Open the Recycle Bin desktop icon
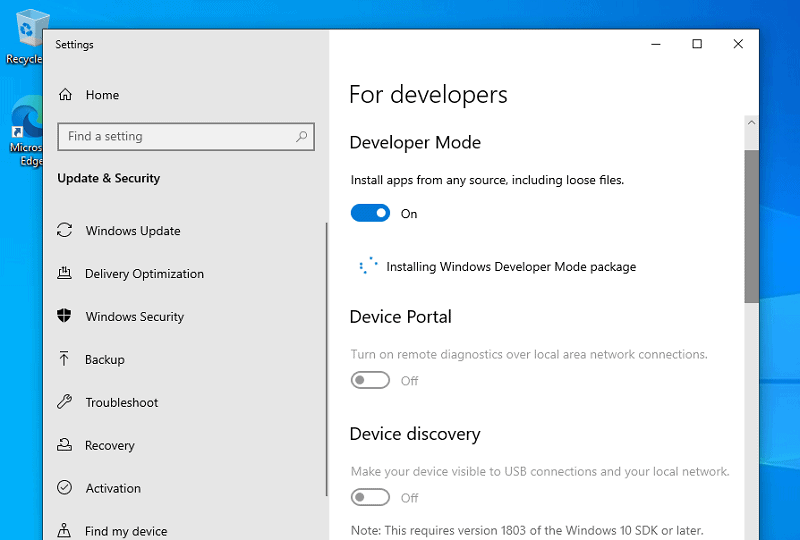 [26, 37]
